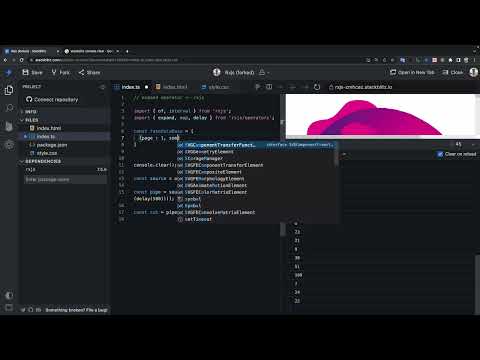480x360 pixels.
Task: Open the Explorer files sidebar icon
Action: tap(9, 90)
